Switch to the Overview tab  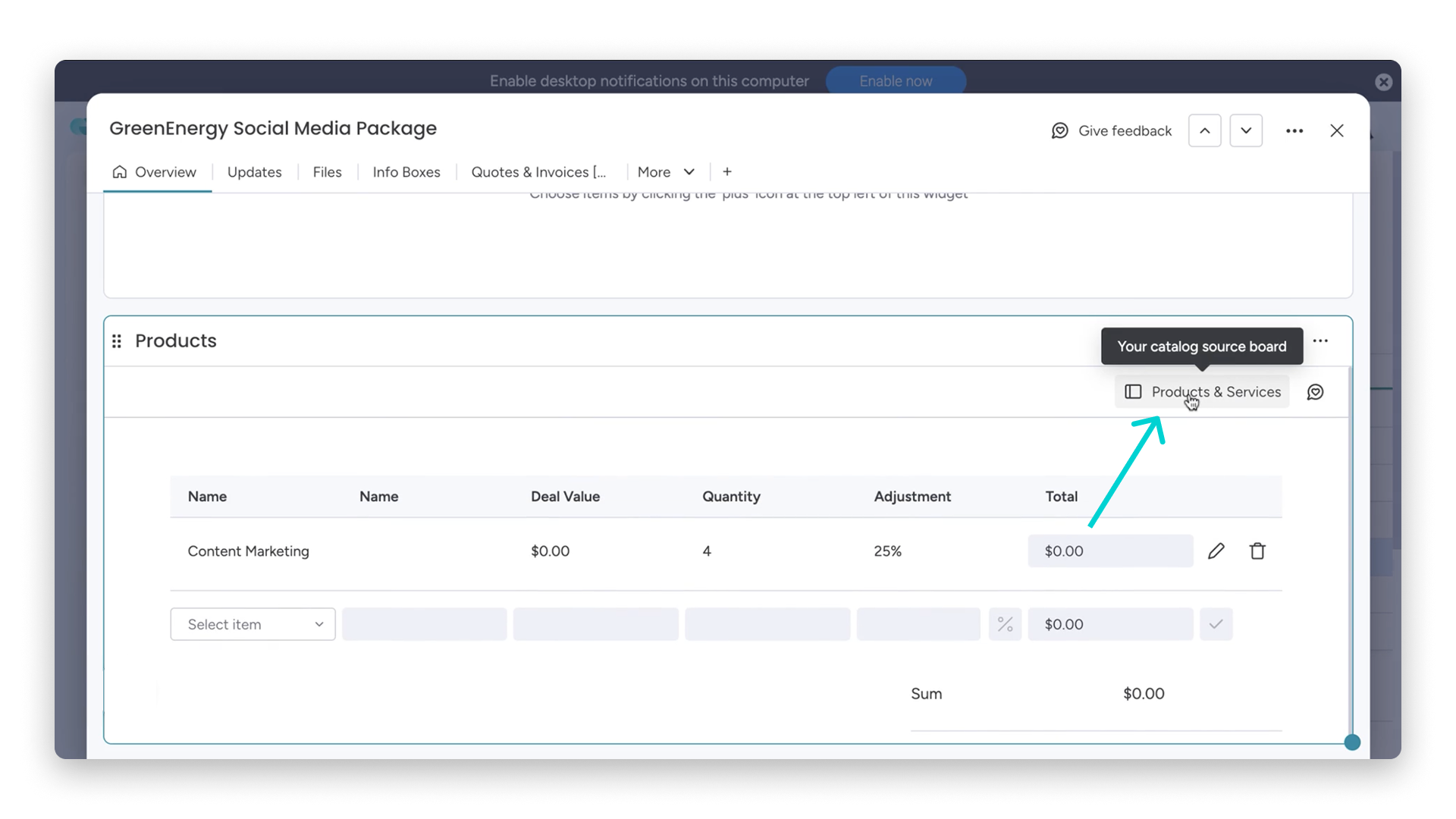click(155, 172)
